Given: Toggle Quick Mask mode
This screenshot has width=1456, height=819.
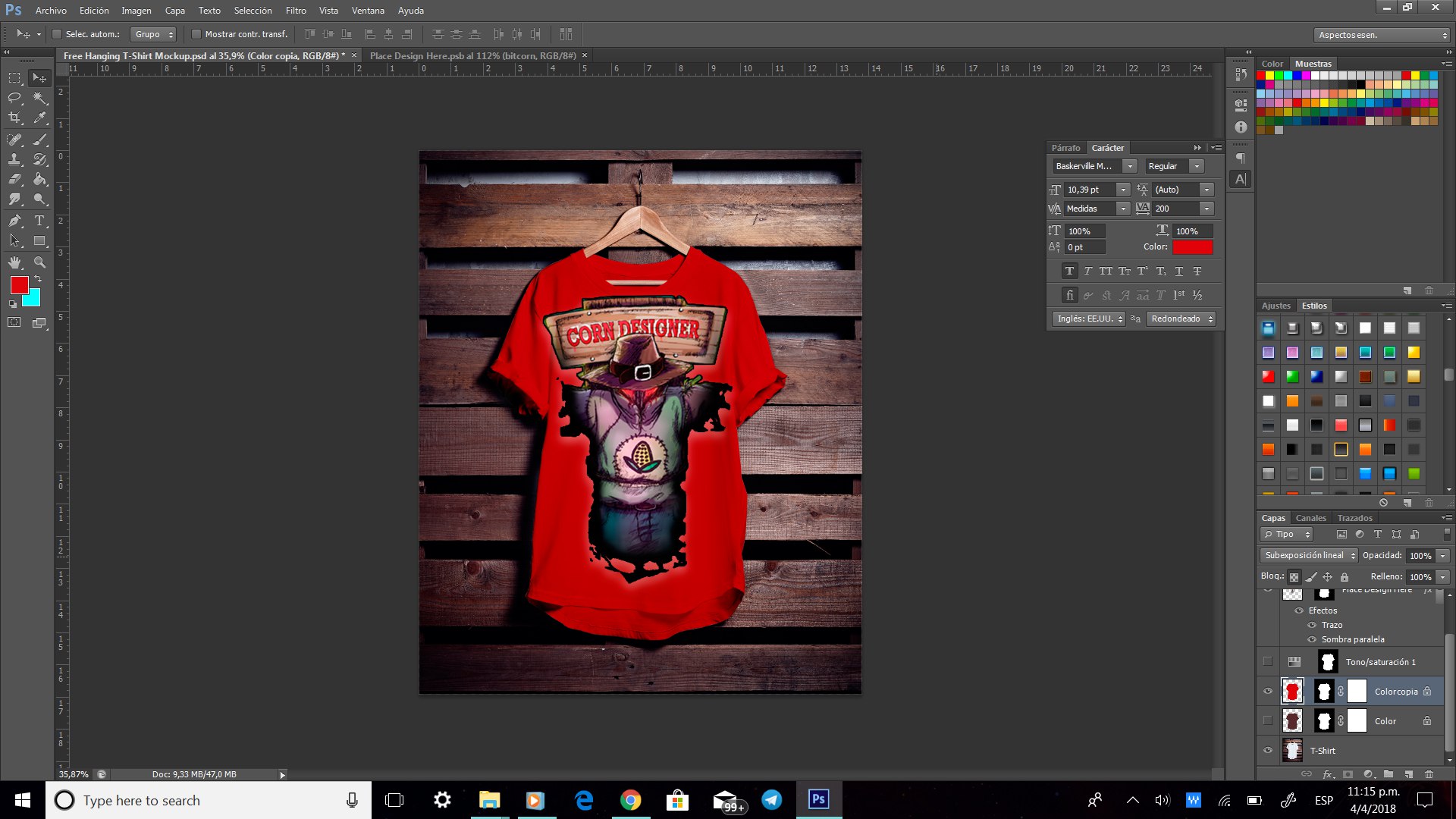Looking at the screenshot, I should pos(14,322).
